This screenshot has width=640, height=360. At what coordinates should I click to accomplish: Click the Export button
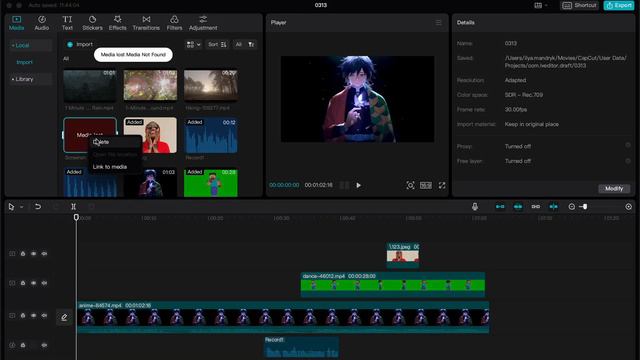tap(619, 5)
